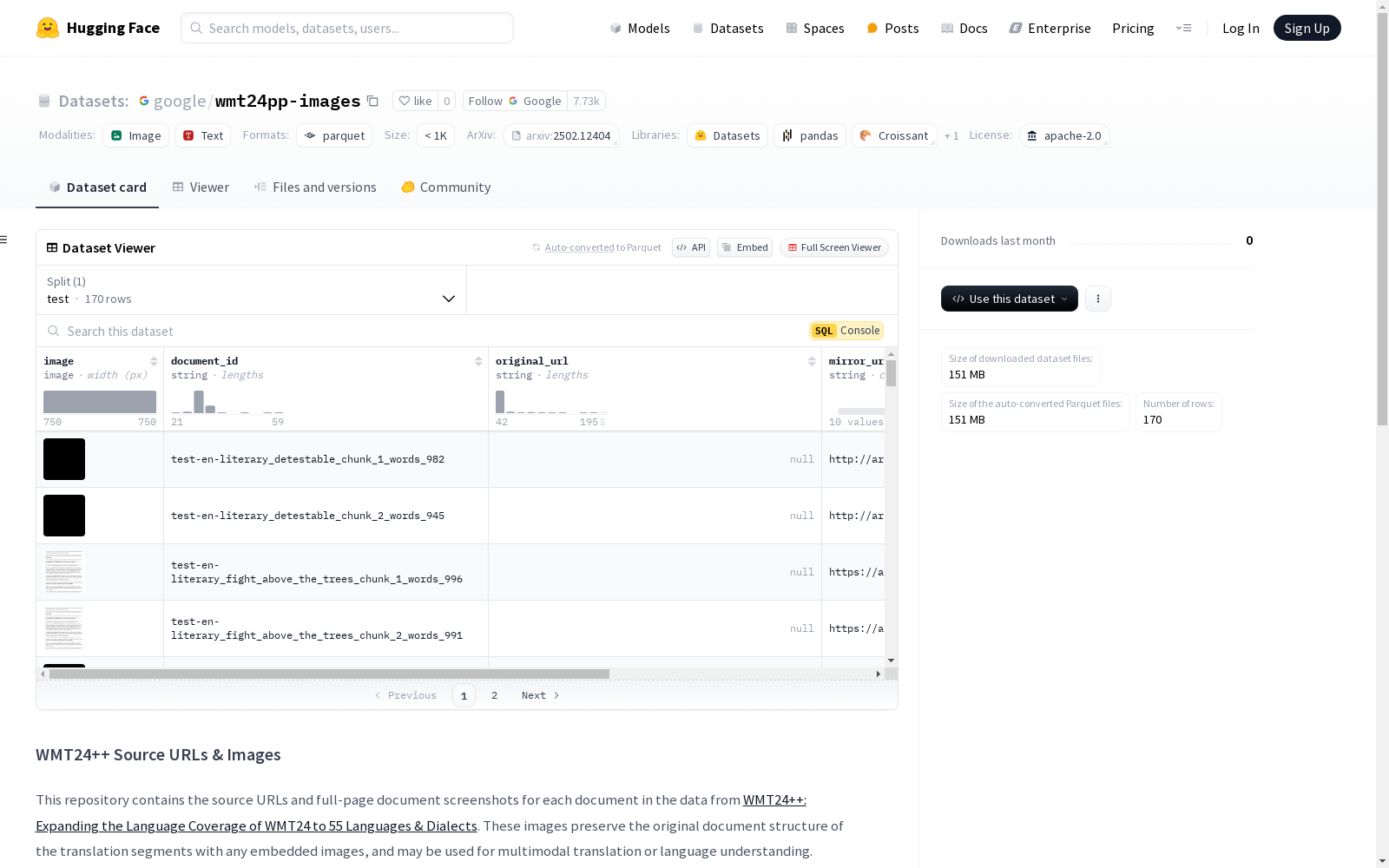Image resolution: width=1389 pixels, height=868 pixels.
Task: Open the Image modality tag
Action: pos(136,135)
